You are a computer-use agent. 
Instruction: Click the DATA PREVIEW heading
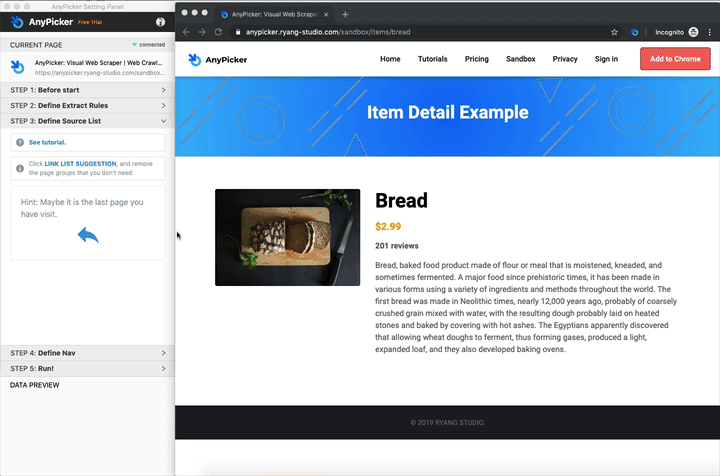coord(35,385)
